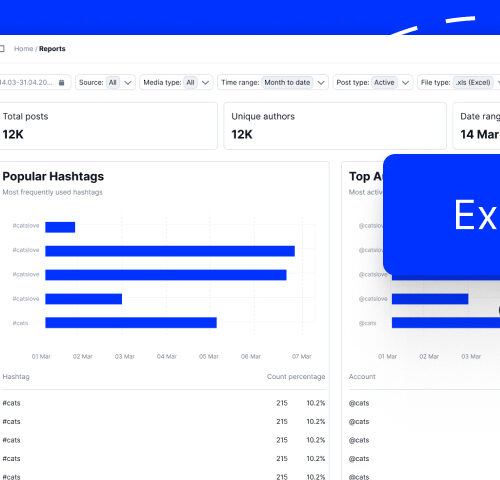Click the #cats axis label in hashtags chart
The image size is (500, 480).
pyautogui.click(x=20, y=323)
